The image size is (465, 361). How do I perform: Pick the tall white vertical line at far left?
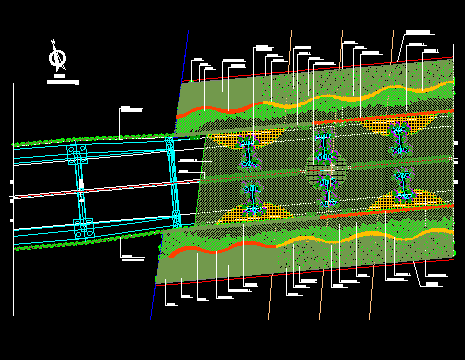(x=13, y=199)
